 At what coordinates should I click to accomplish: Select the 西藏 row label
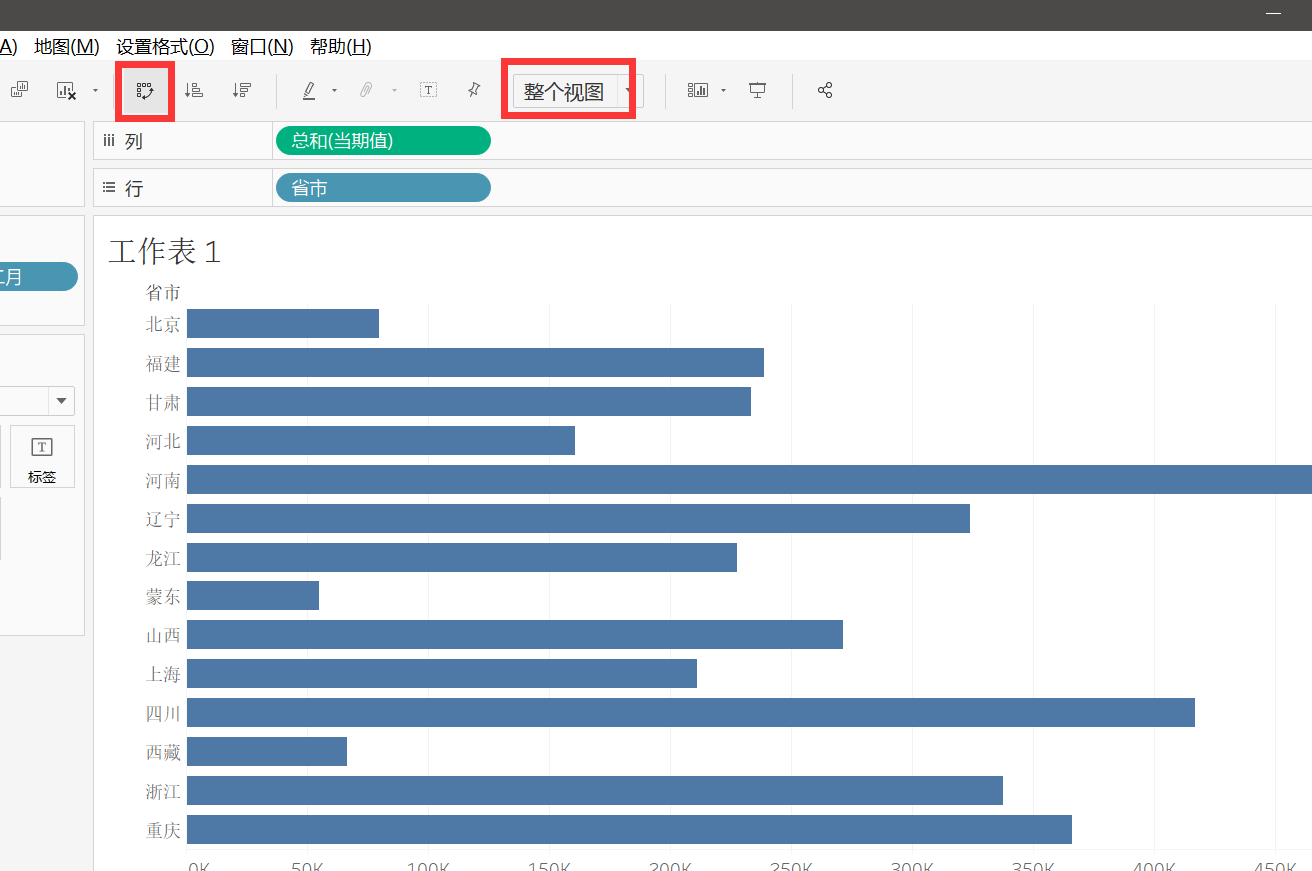click(x=163, y=752)
